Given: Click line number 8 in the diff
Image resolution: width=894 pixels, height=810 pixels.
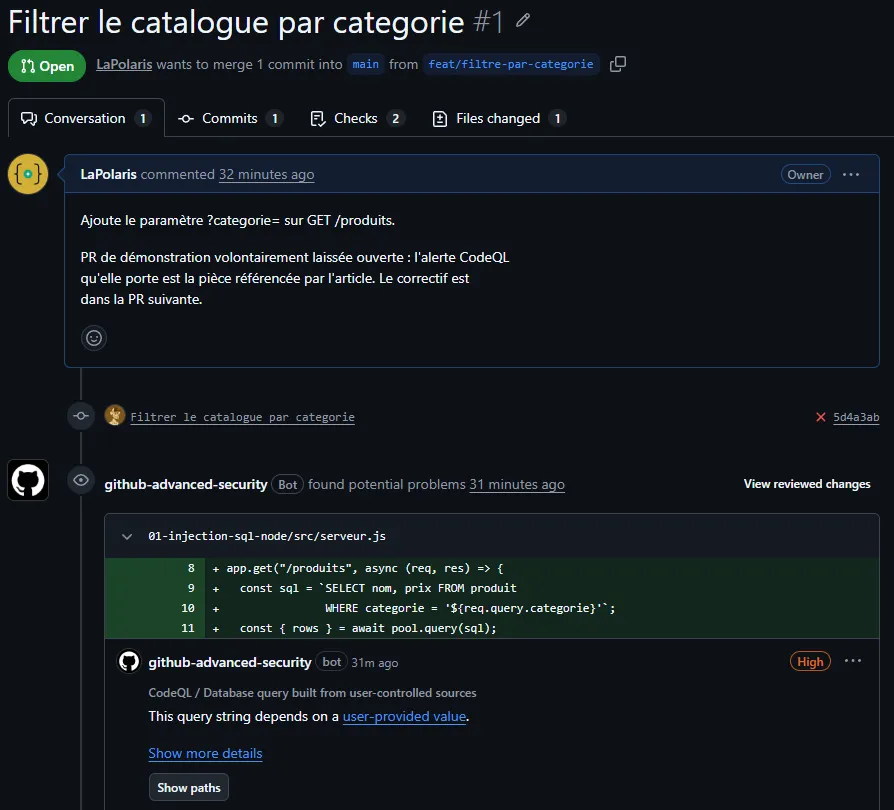Looking at the screenshot, I should click(191, 568).
